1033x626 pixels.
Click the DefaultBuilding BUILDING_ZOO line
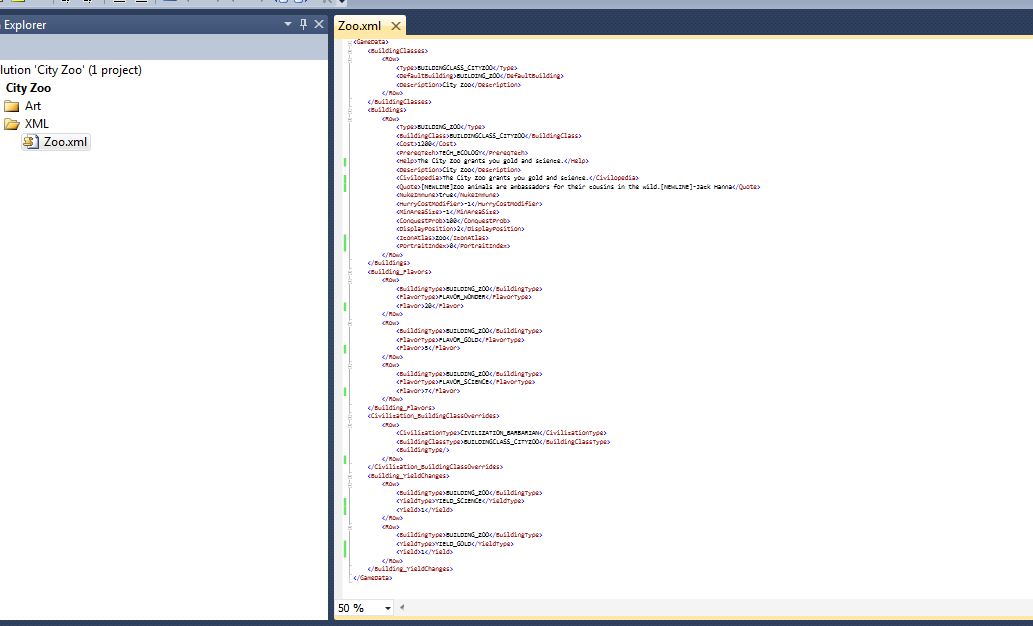(480, 76)
